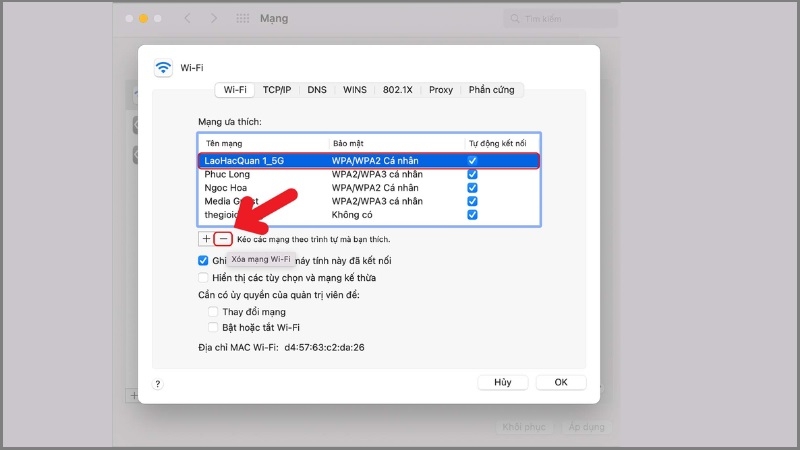
Task: Click the Không có security value
Action: [352, 215]
